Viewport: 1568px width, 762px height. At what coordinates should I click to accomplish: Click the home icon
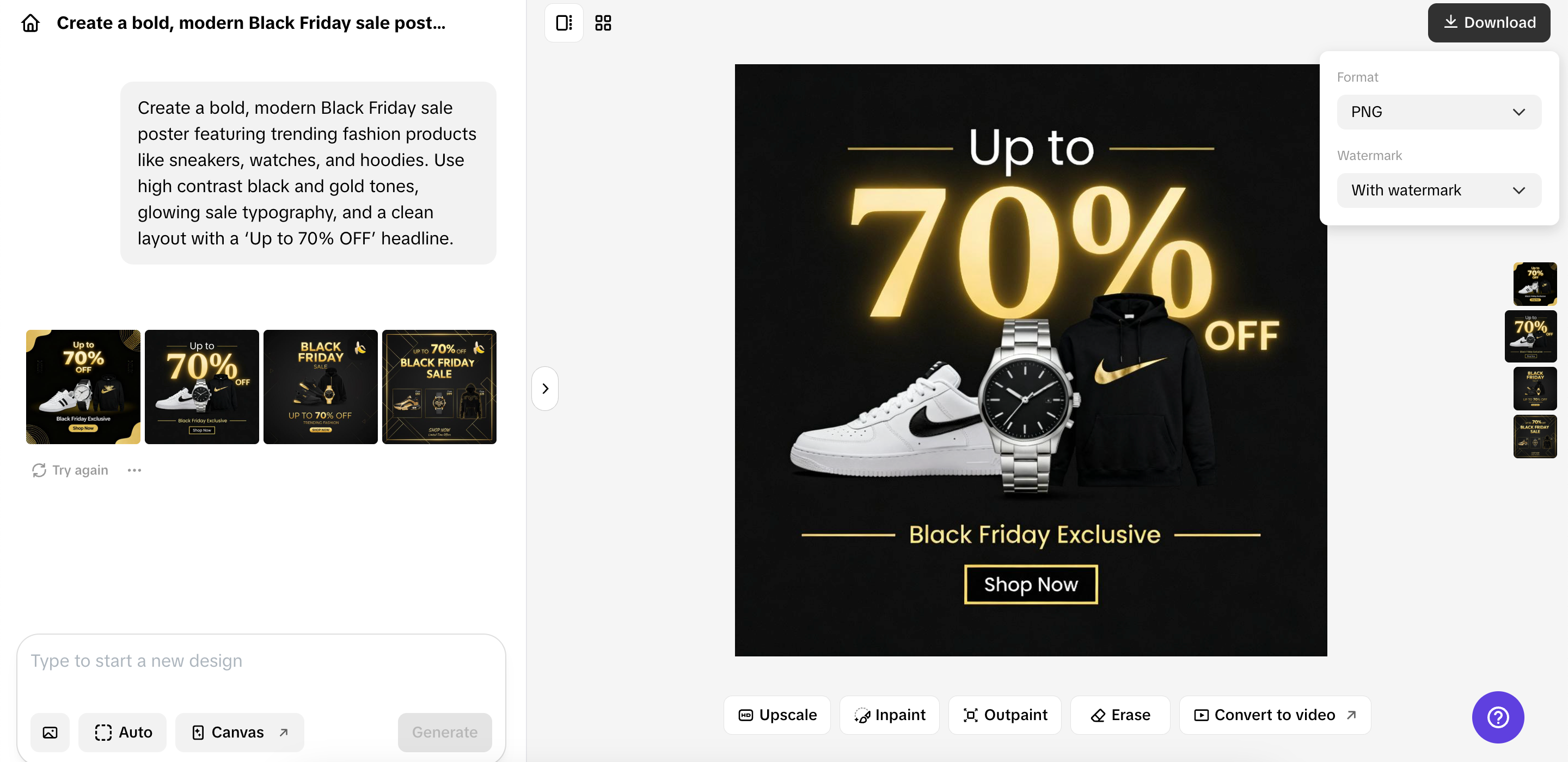pyautogui.click(x=30, y=23)
